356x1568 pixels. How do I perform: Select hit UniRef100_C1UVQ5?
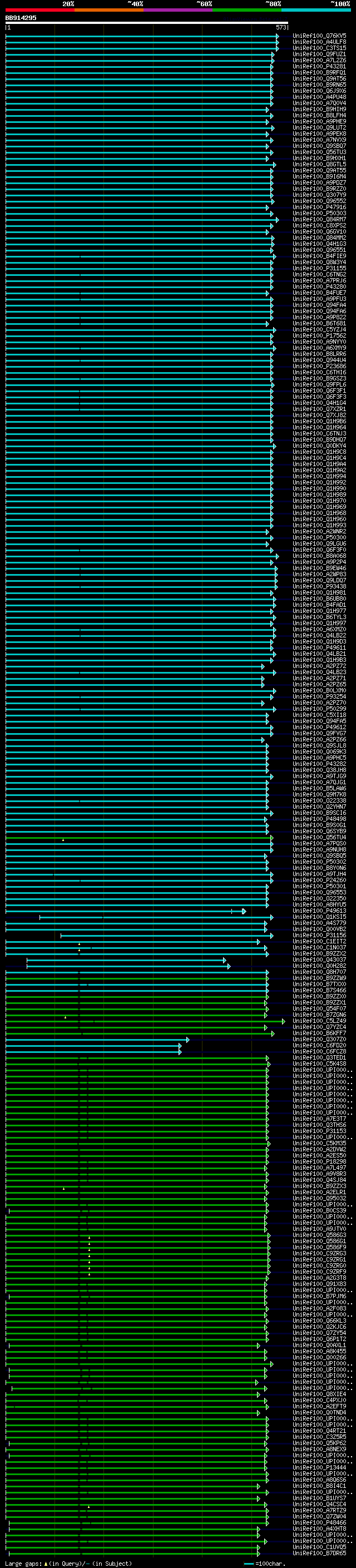[319, 1547]
